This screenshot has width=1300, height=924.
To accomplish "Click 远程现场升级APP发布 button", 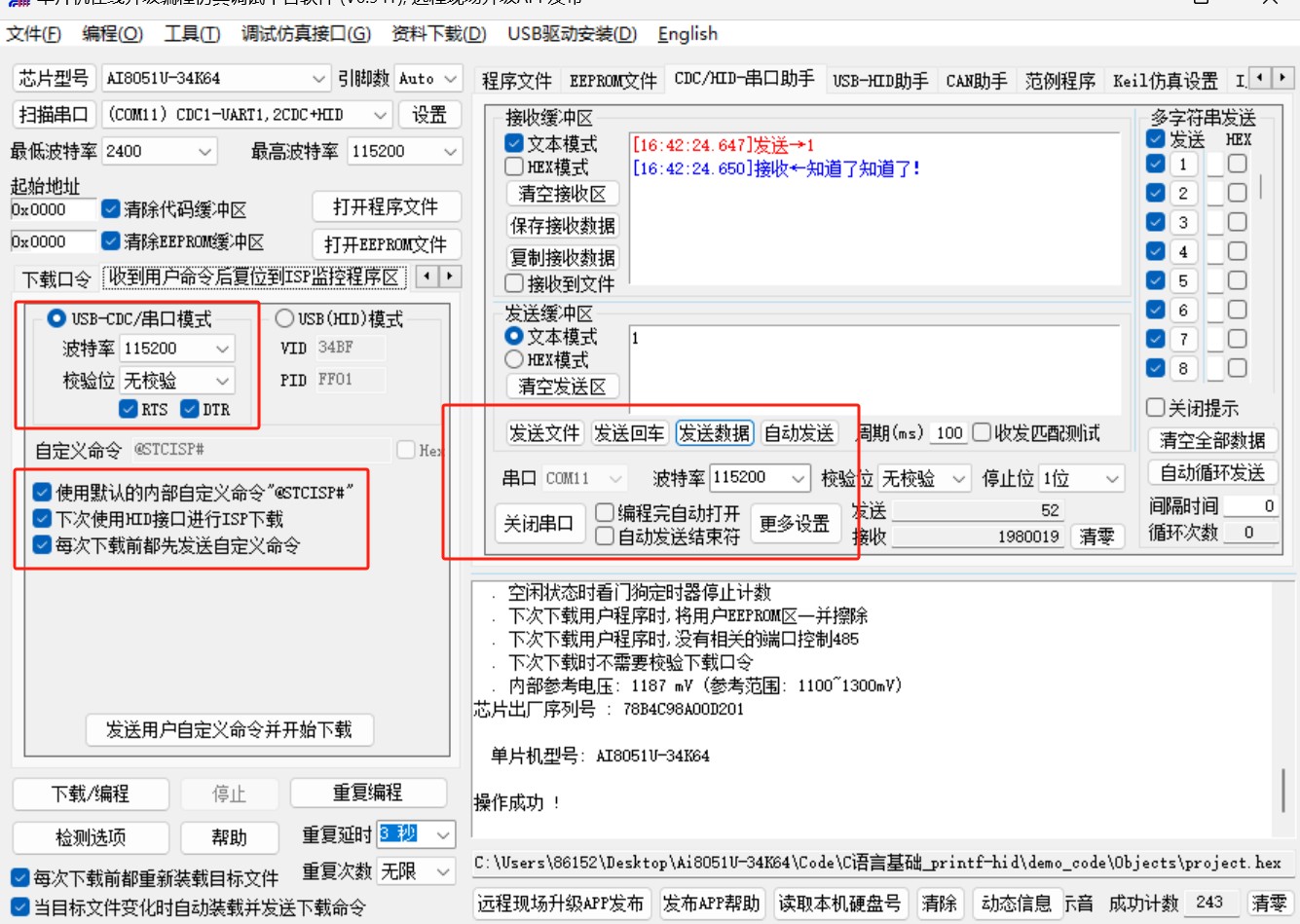I will [x=560, y=904].
